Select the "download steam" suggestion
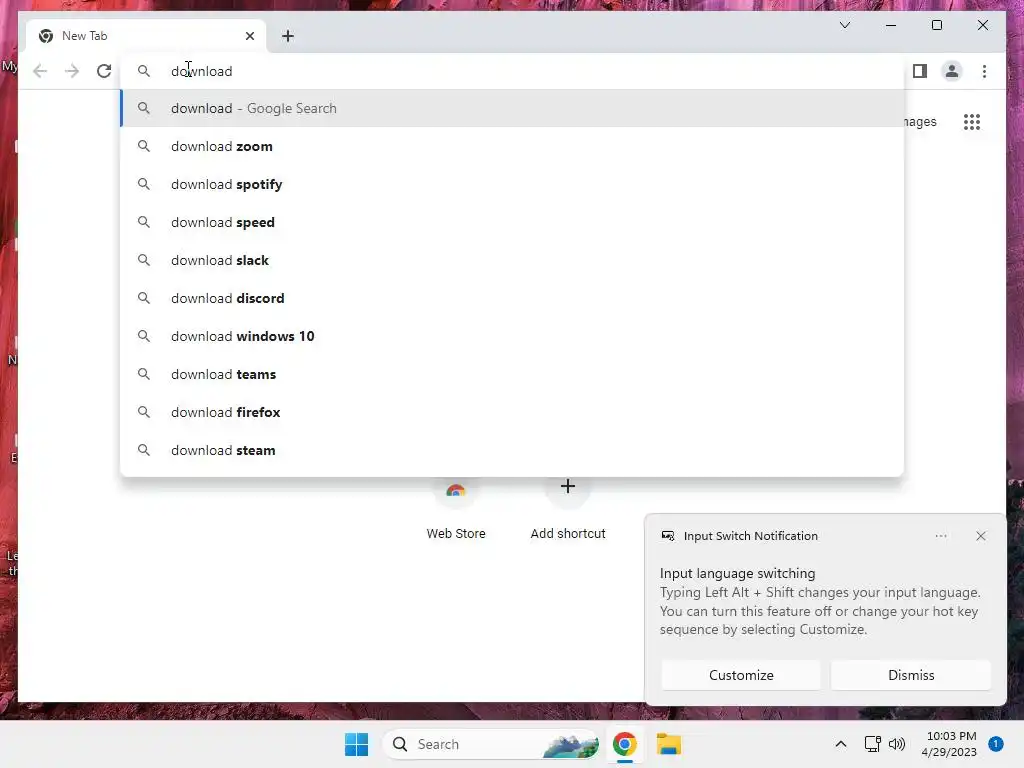The width and height of the screenshot is (1024, 768). point(513,450)
